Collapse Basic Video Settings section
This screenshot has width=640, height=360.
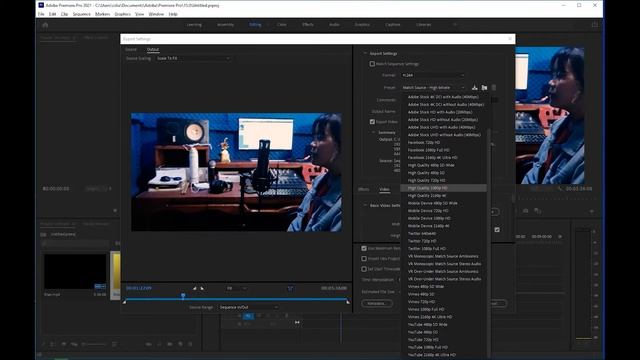click(x=365, y=205)
